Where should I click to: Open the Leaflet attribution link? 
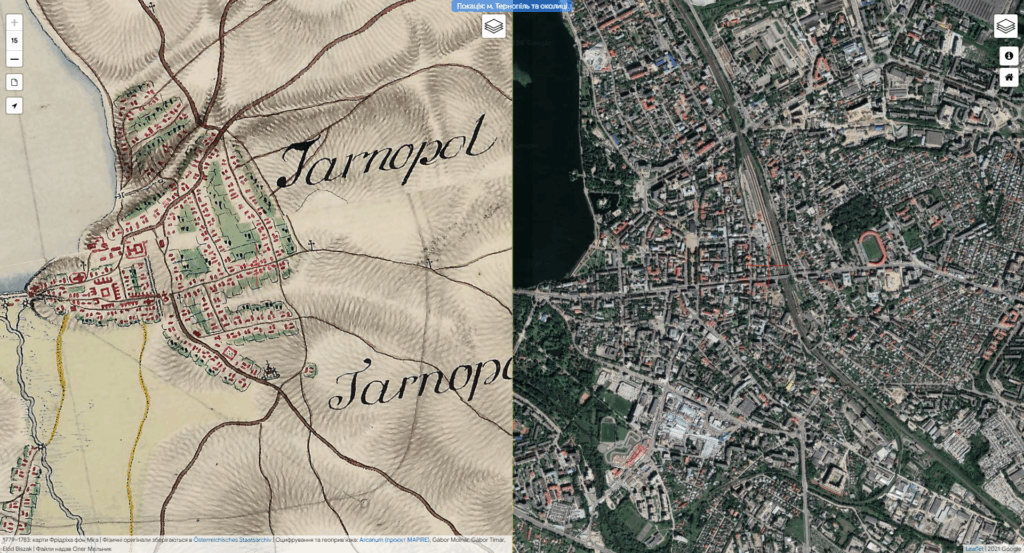pyautogui.click(x=974, y=549)
